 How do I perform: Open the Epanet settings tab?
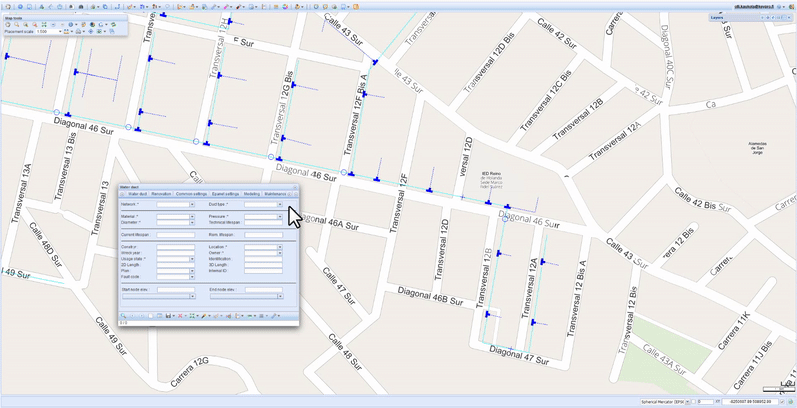(x=225, y=194)
